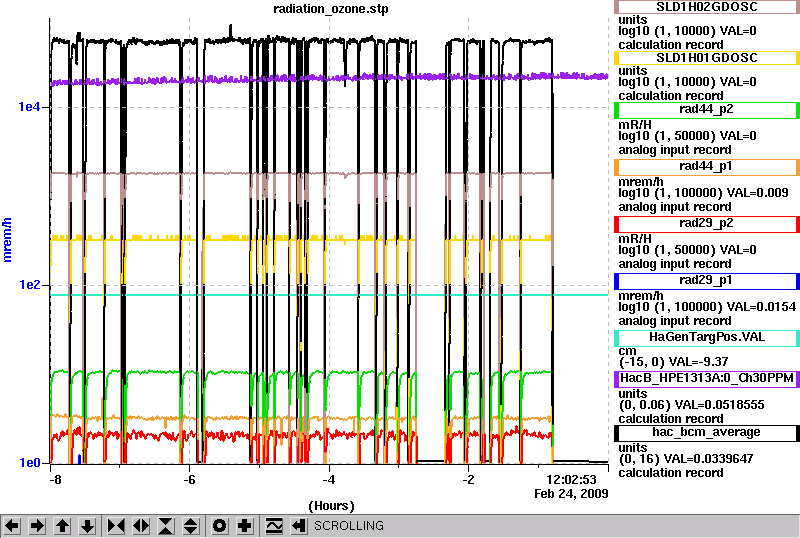The image size is (800, 538).
Task: Select the red rad29_p2 legend entry
Action: tap(707, 224)
